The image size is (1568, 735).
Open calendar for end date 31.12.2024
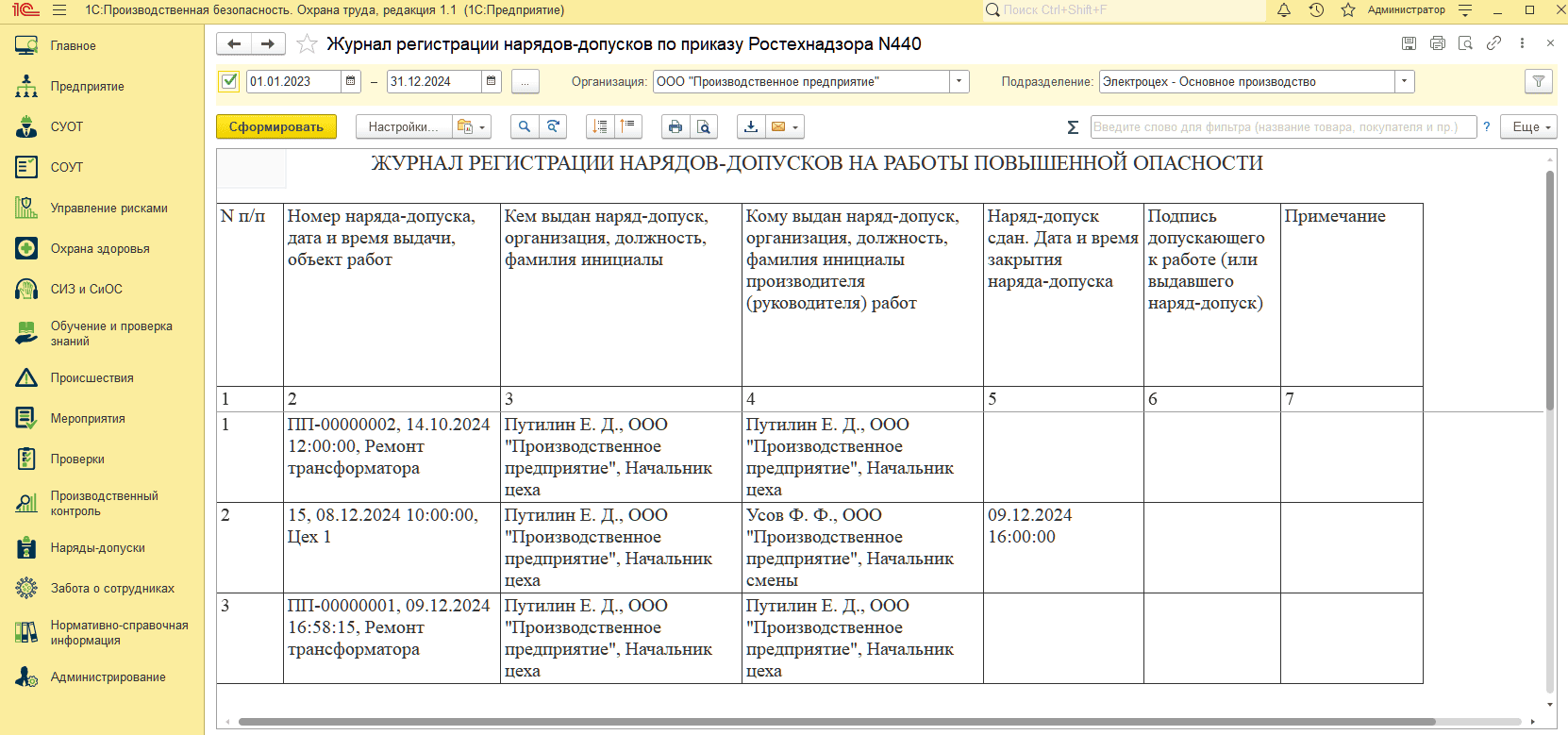point(492,82)
